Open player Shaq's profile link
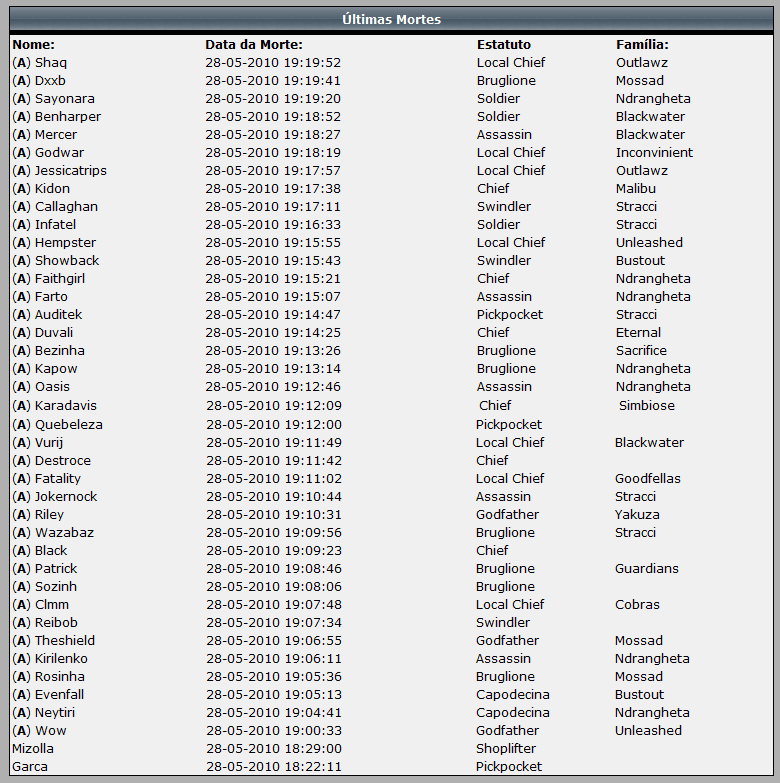This screenshot has height=783, width=780. pos(51,63)
